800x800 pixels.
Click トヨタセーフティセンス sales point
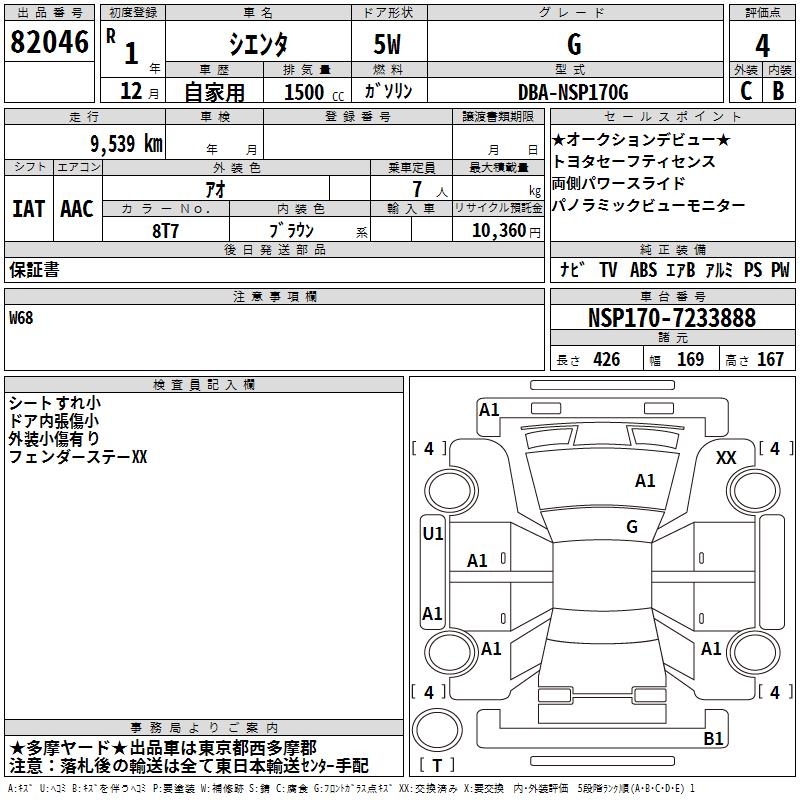pyautogui.click(x=634, y=161)
